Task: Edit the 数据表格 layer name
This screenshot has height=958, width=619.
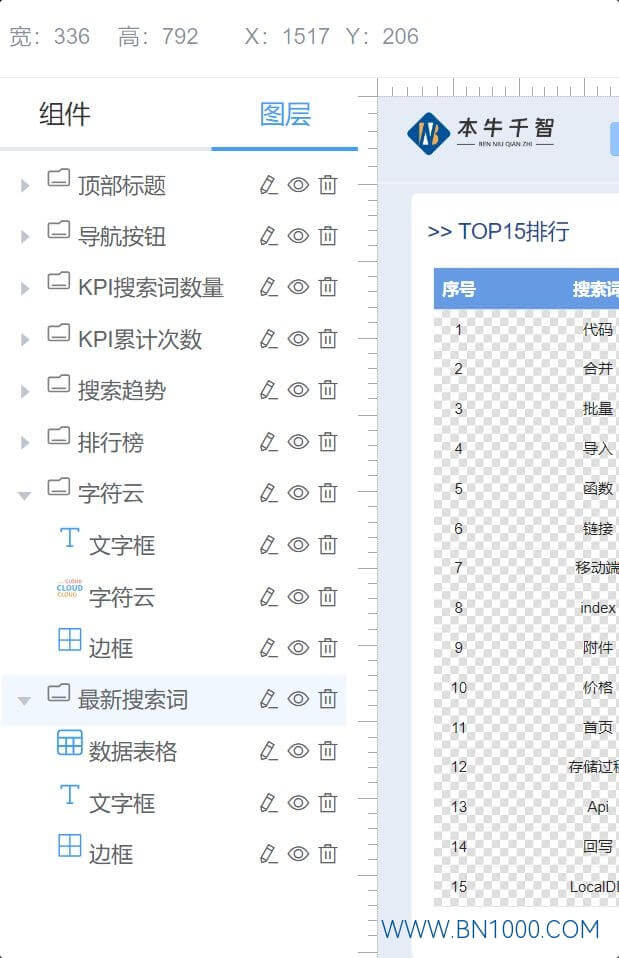Action: pyautogui.click(x=268, y=751)
